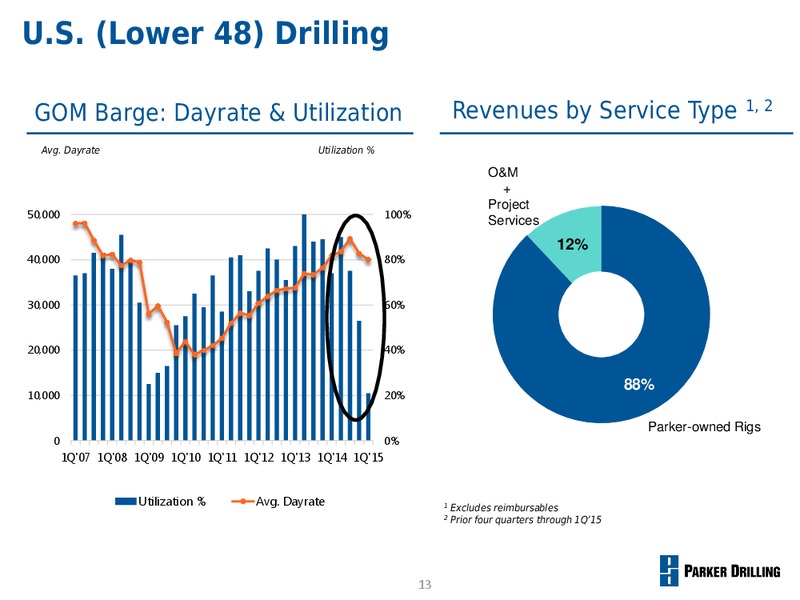Click the "Parker-owned Rigs" label
This screenshot has width=800, height=600.
click(704, 427)
